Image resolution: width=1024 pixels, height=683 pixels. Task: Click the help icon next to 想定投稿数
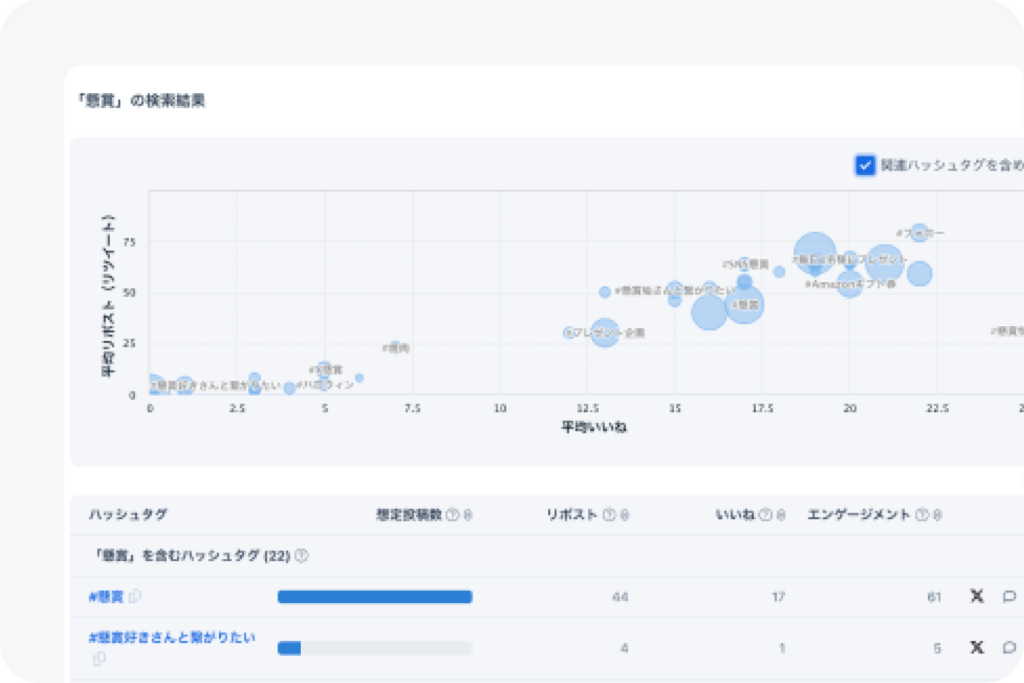coord(452,515)
